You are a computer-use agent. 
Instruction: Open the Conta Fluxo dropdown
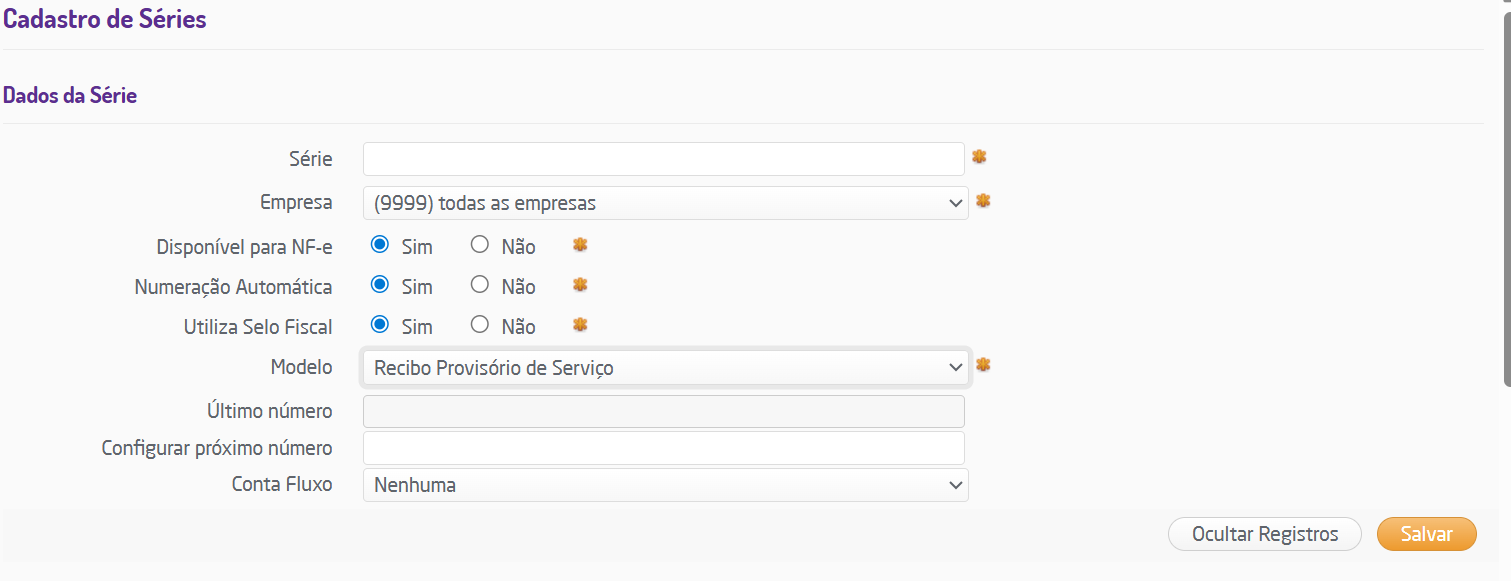point(665,485)
